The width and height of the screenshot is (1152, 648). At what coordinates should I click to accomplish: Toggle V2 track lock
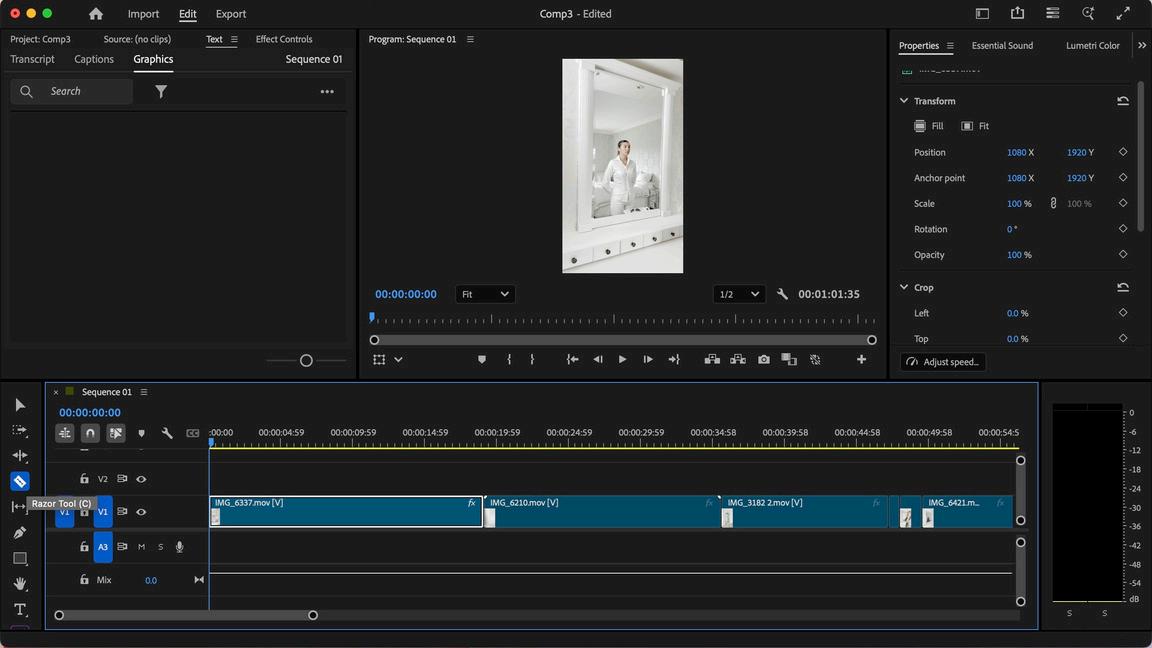pos(84,479)
